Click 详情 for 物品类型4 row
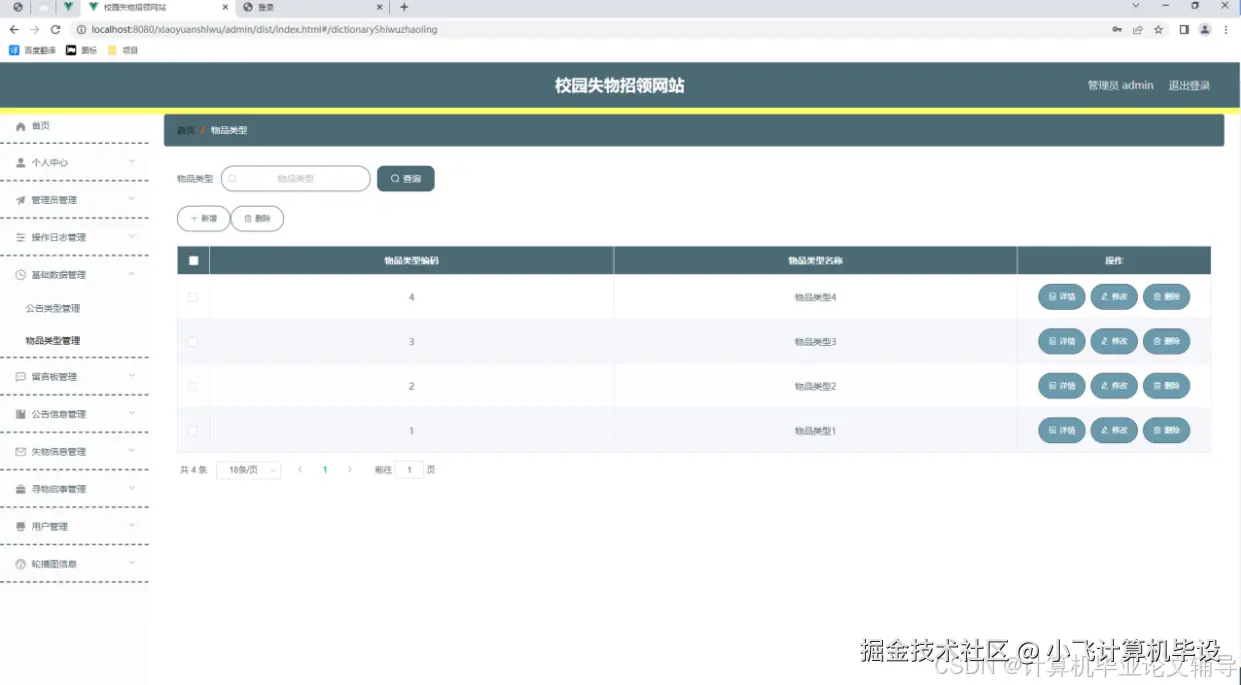 pos(1062,297)
